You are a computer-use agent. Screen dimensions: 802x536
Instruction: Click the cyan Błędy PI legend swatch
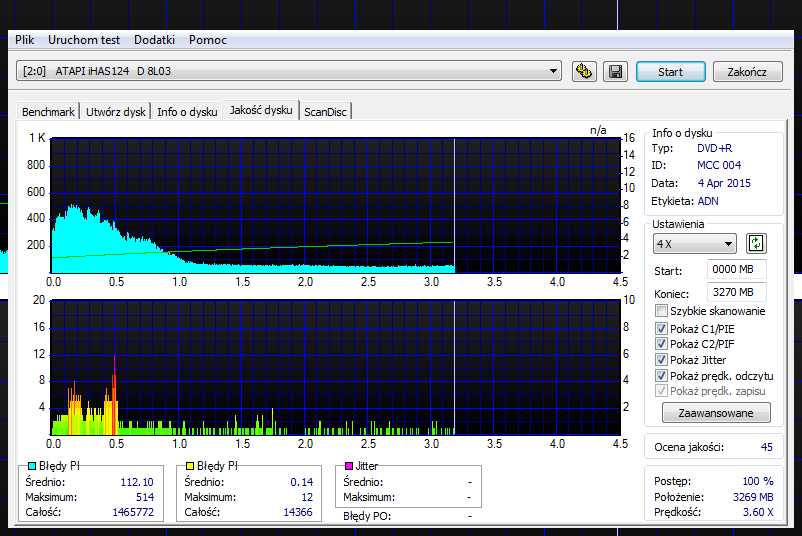[x=32, y=466]
